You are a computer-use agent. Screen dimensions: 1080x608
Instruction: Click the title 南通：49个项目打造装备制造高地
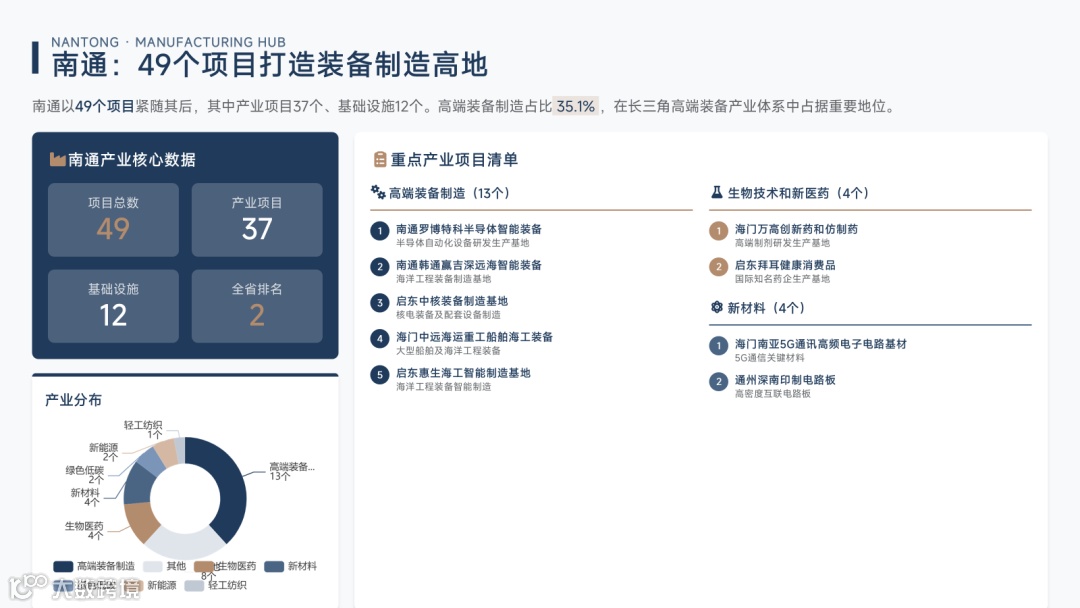[269, 65]
